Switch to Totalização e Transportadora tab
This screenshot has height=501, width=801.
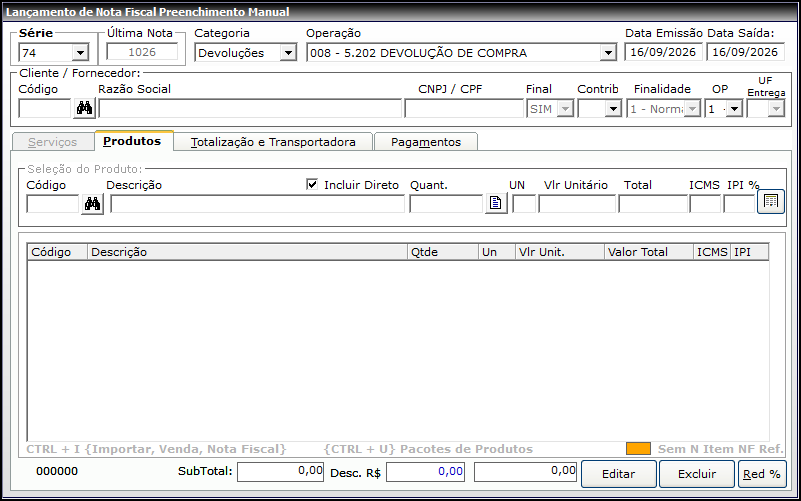click(273, 142)
